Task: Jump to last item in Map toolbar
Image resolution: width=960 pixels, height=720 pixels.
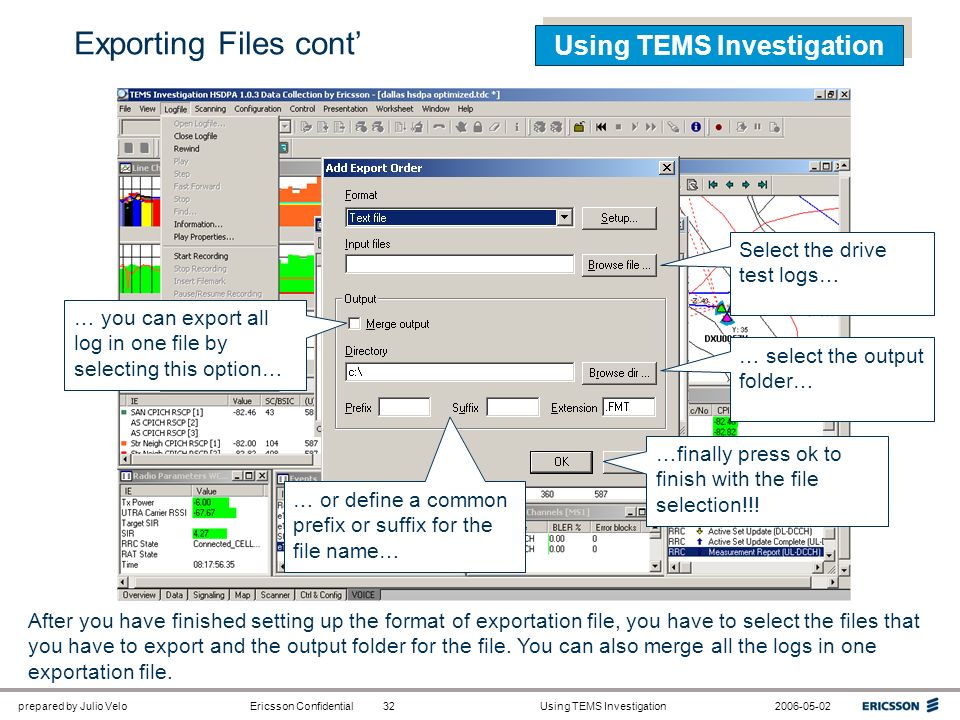Action: point(762,184)
